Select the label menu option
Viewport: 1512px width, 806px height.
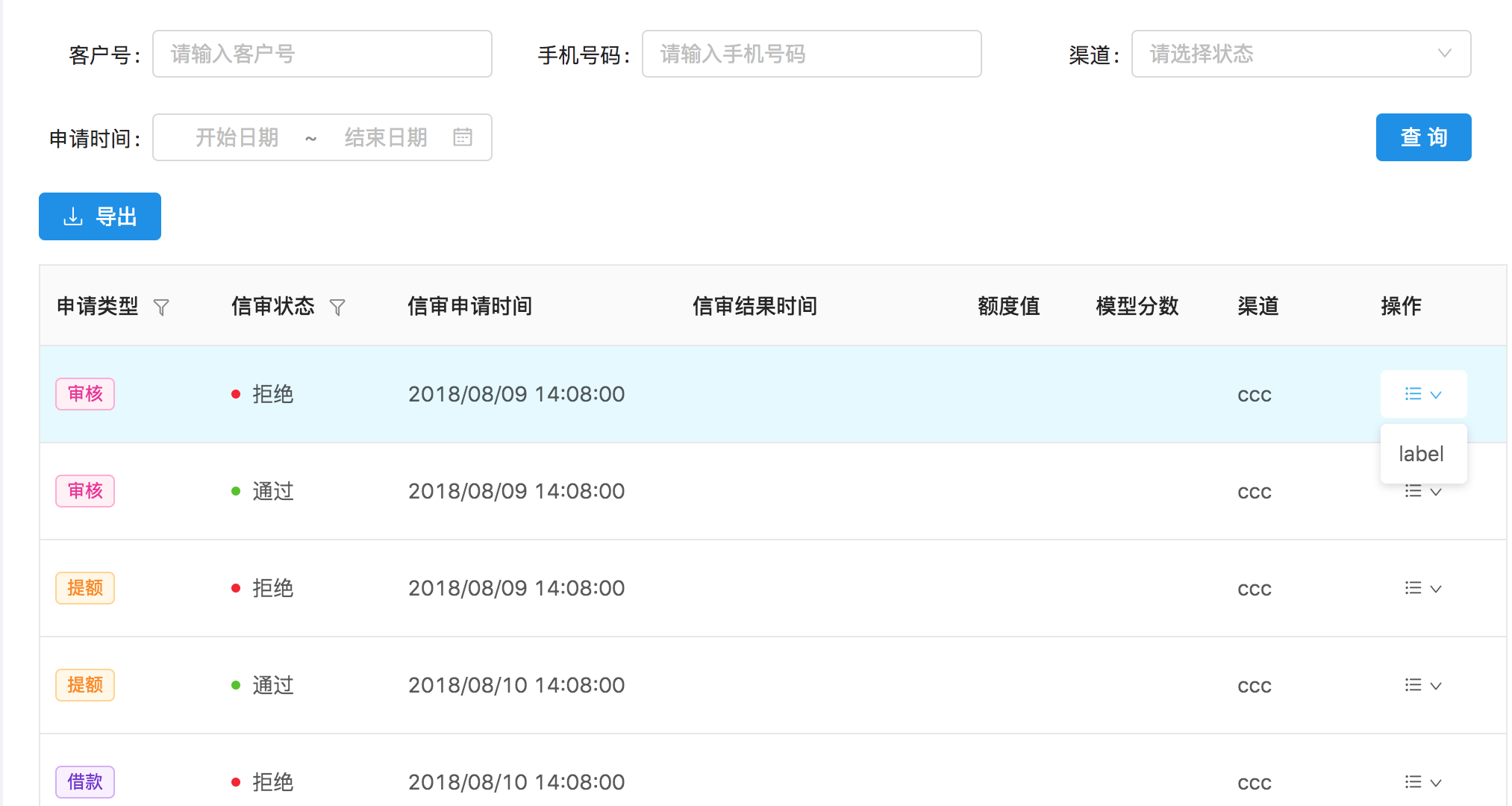[x=1422, y=454]
